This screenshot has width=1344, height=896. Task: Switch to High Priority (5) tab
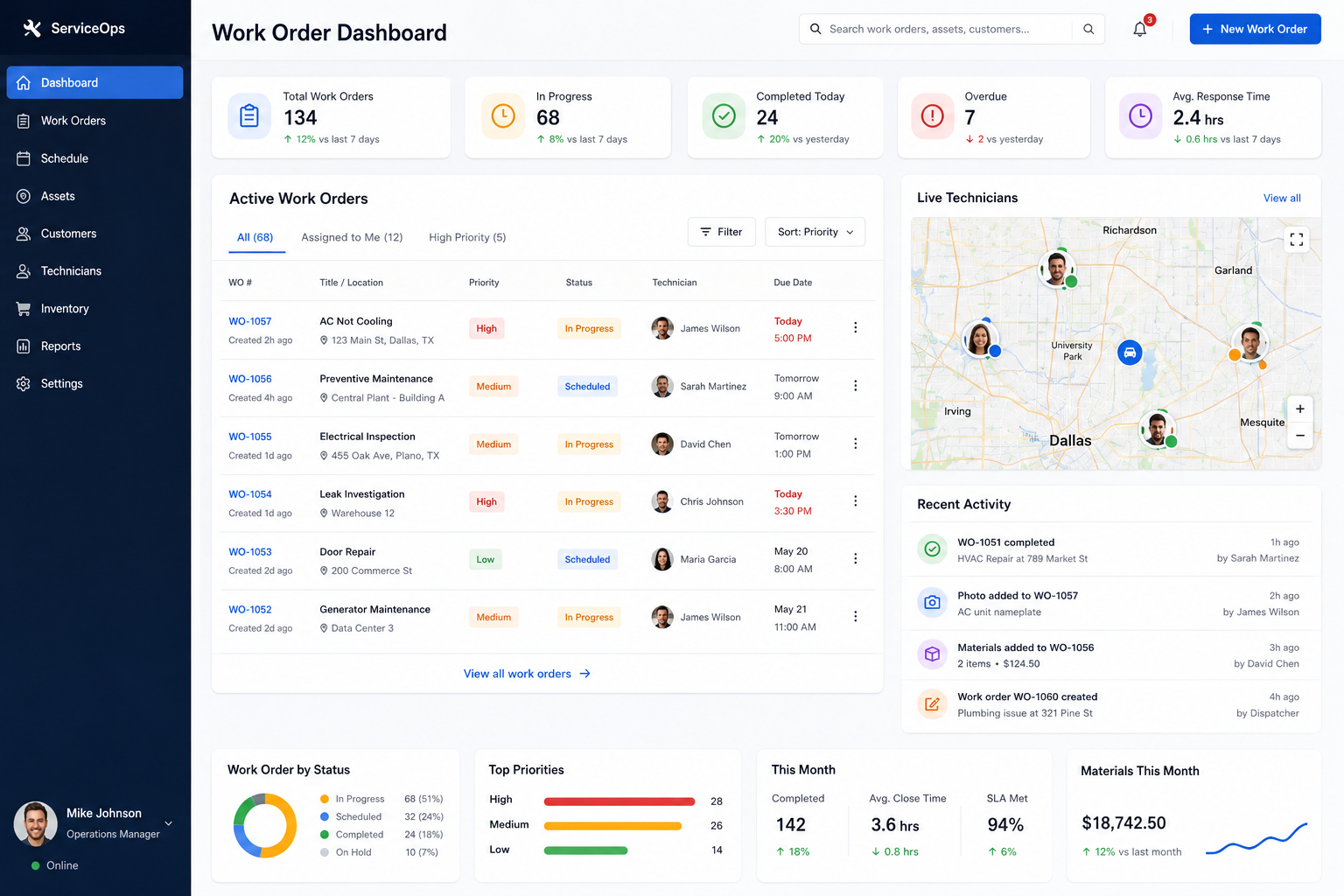(x=467, y=237)
